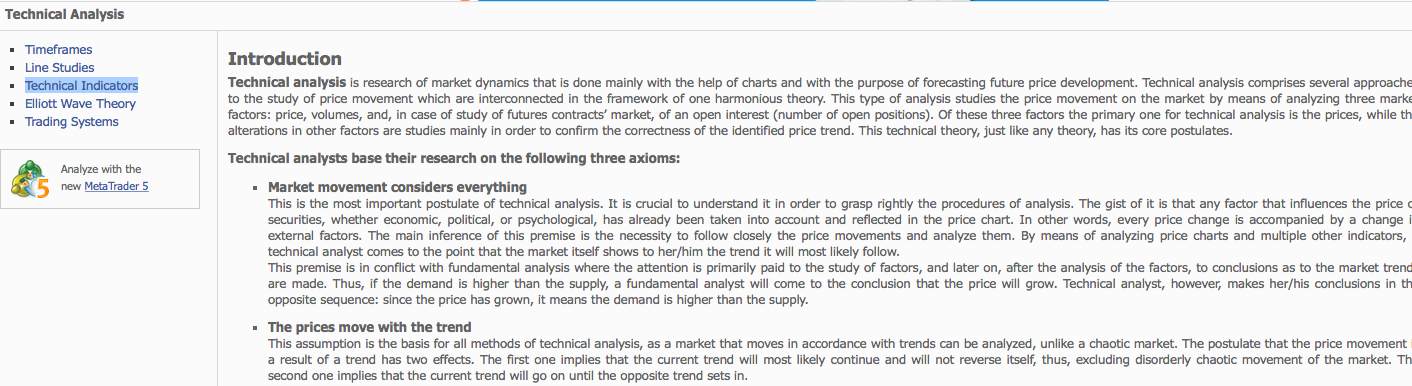Open the Elliott Wave Theory link
This screenshot has height=386, width=1412.
pyautogui.click(x=80, y=103)
